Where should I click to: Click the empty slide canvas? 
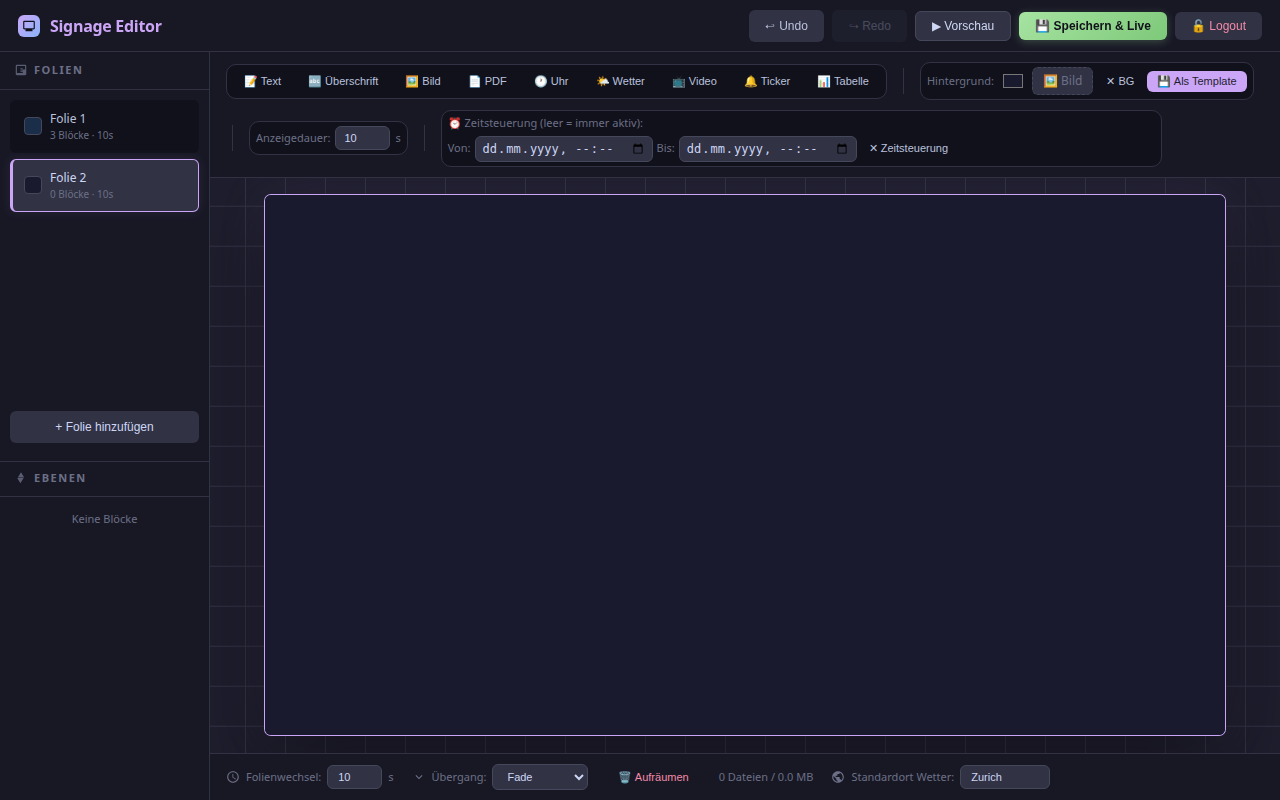745,465
